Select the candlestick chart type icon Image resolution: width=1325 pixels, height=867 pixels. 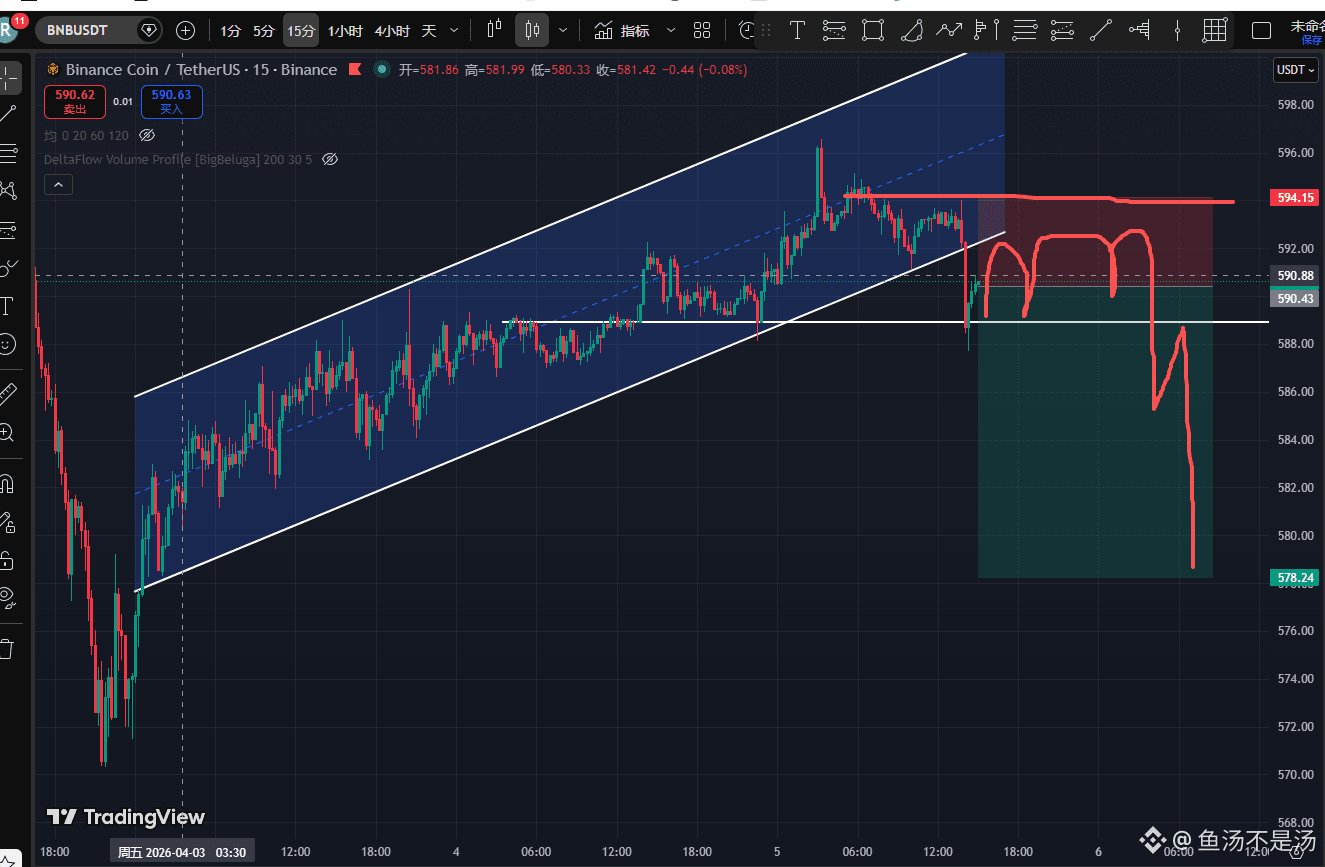[x=532, y=30]
